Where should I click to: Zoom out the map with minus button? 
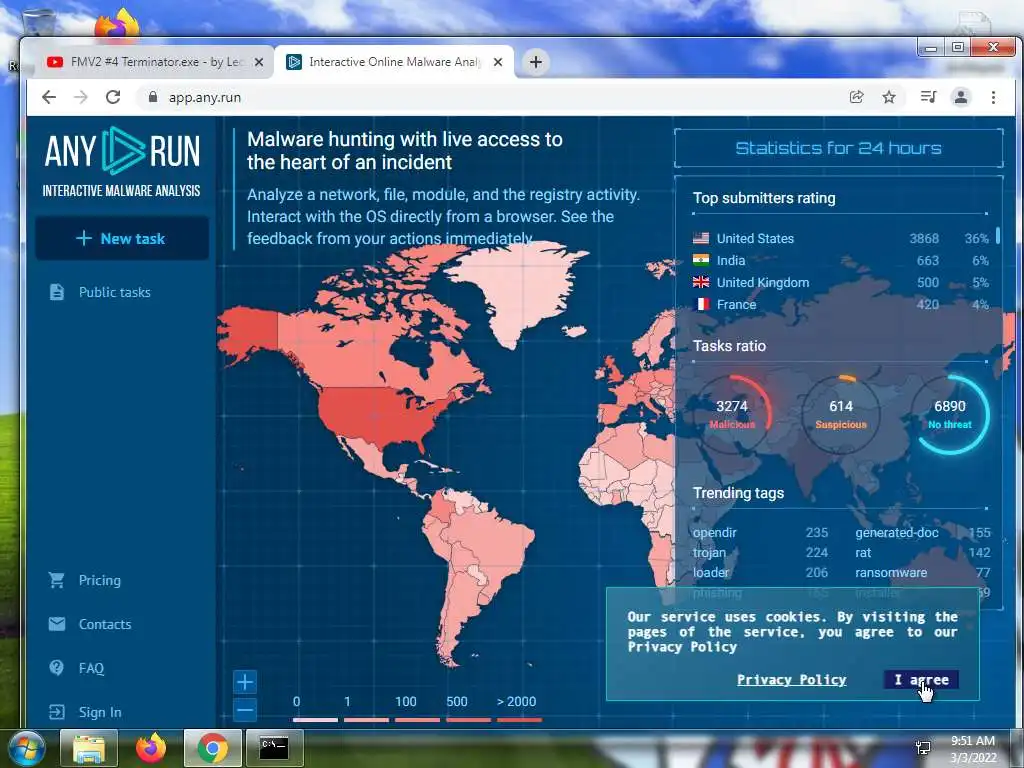tap(245, 710)
